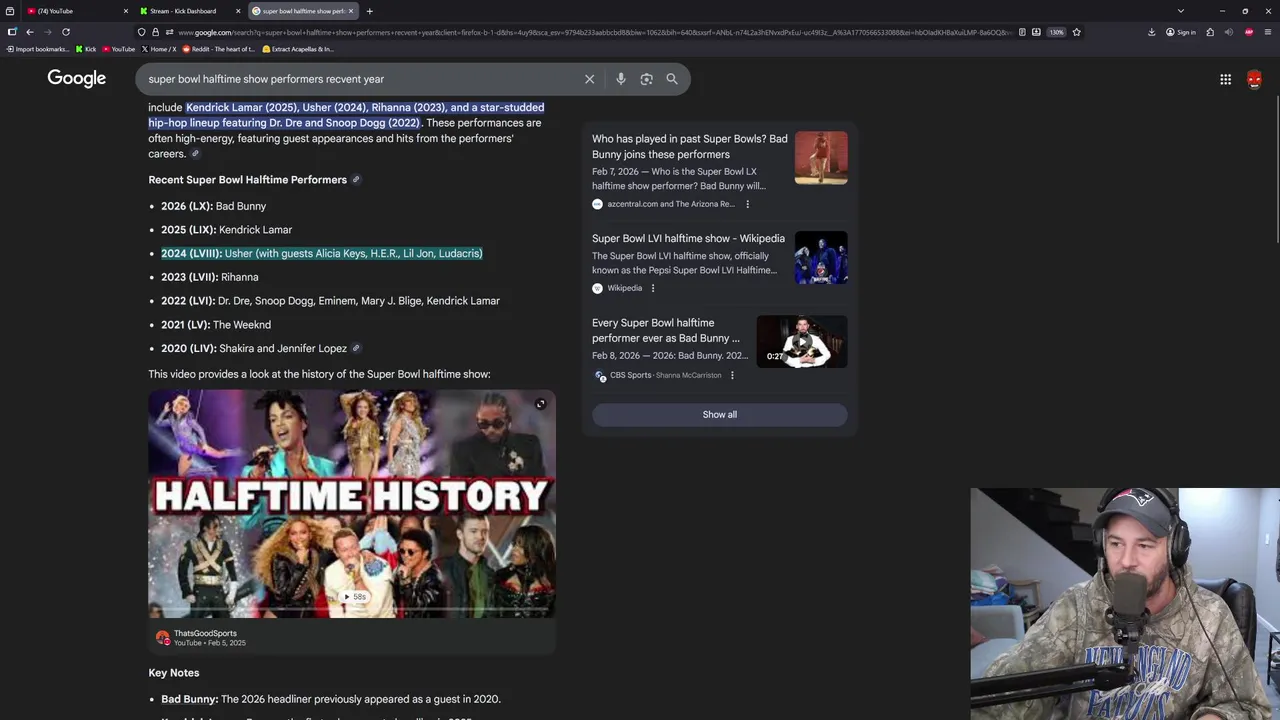Image resolution: width=1280 pixels, height=720 pixels.
Task: Open the Google apps grid
Action: point(1225,79)
